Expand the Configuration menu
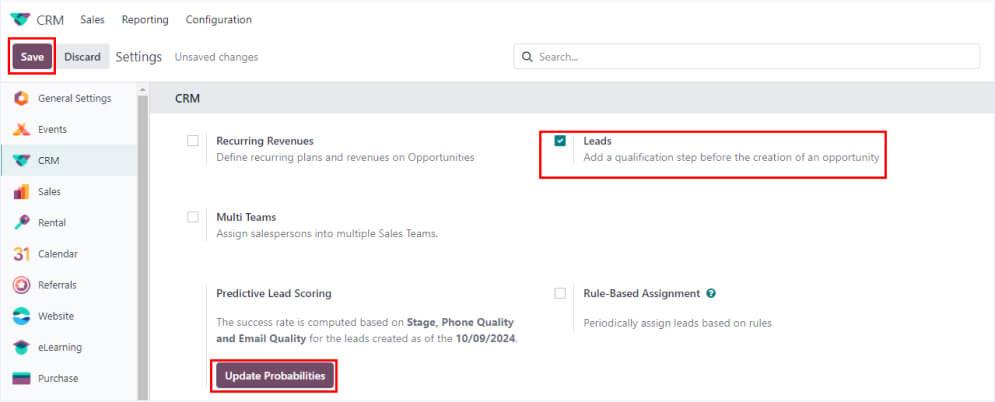This screenshot has width=995, height=402. tap(219, 20)
